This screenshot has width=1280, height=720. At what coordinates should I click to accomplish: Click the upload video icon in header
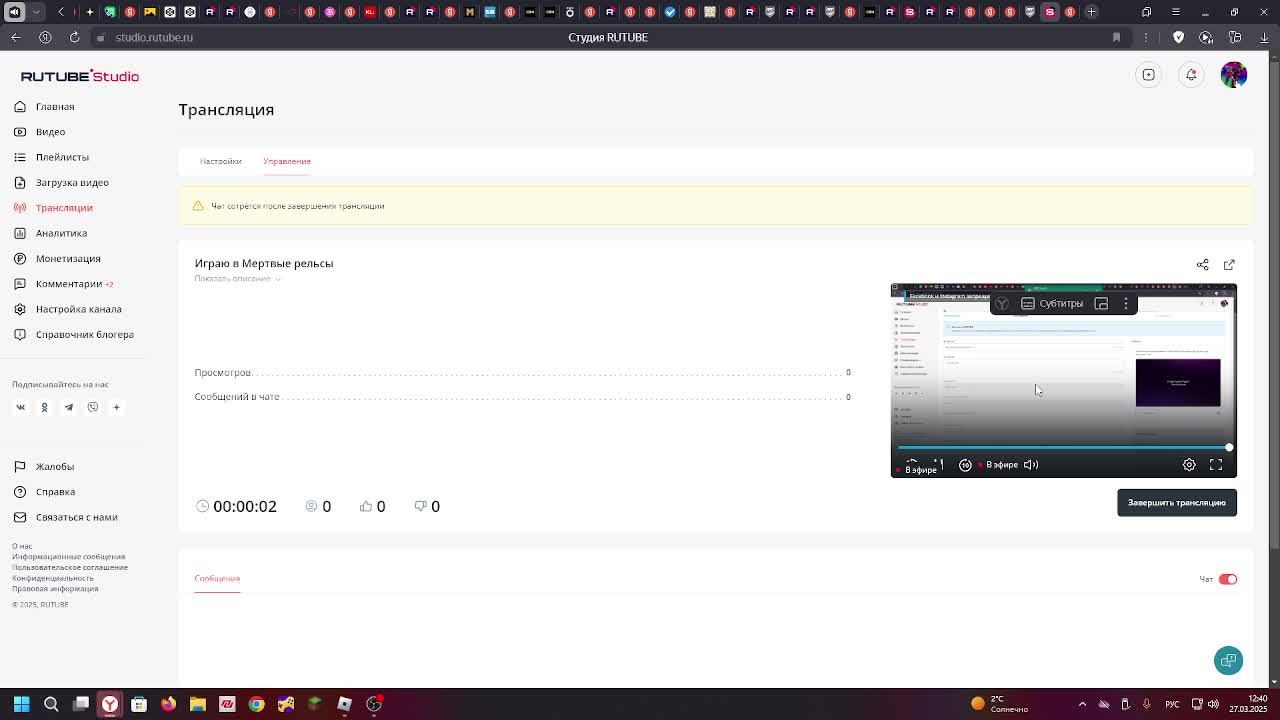coord(1149,75)
